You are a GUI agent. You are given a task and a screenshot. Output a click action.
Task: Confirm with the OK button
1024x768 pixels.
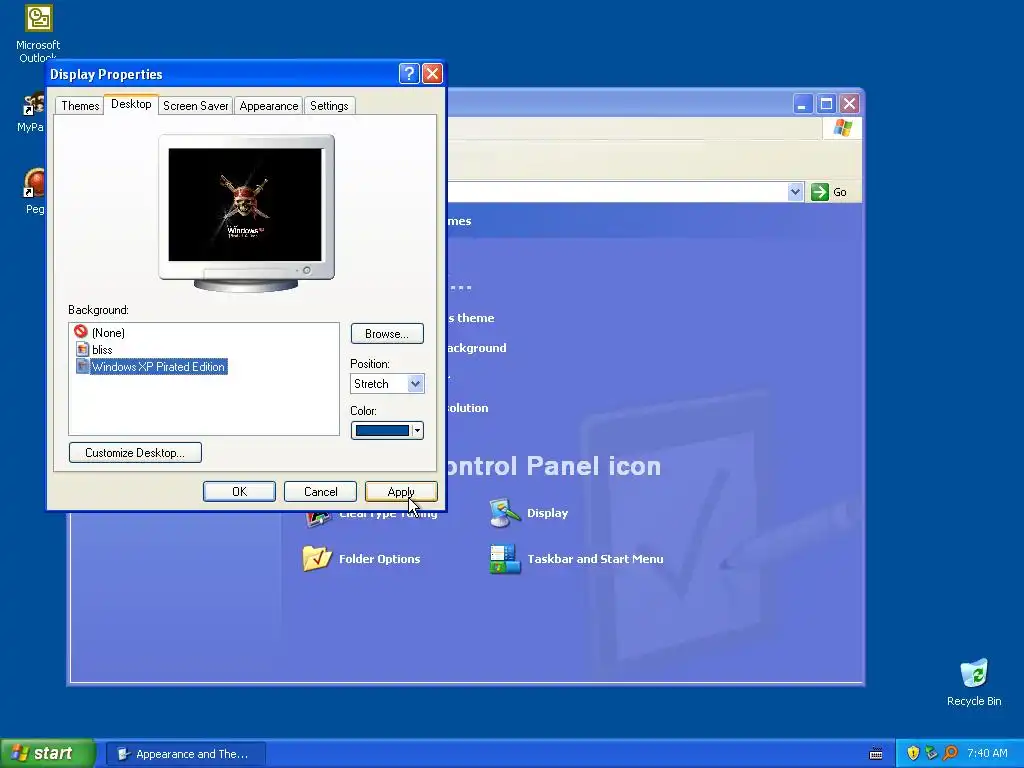[239, 492]
